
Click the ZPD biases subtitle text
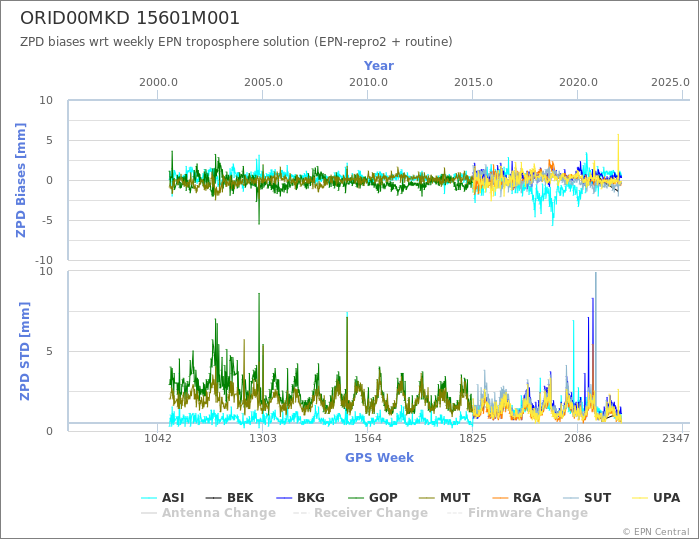[x=236, y=42]
